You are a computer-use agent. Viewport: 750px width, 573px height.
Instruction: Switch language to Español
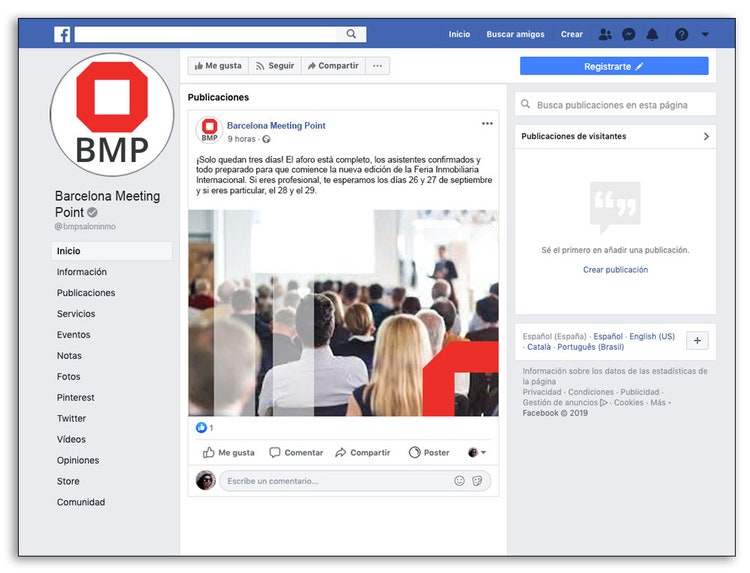(x=608, y=337)
